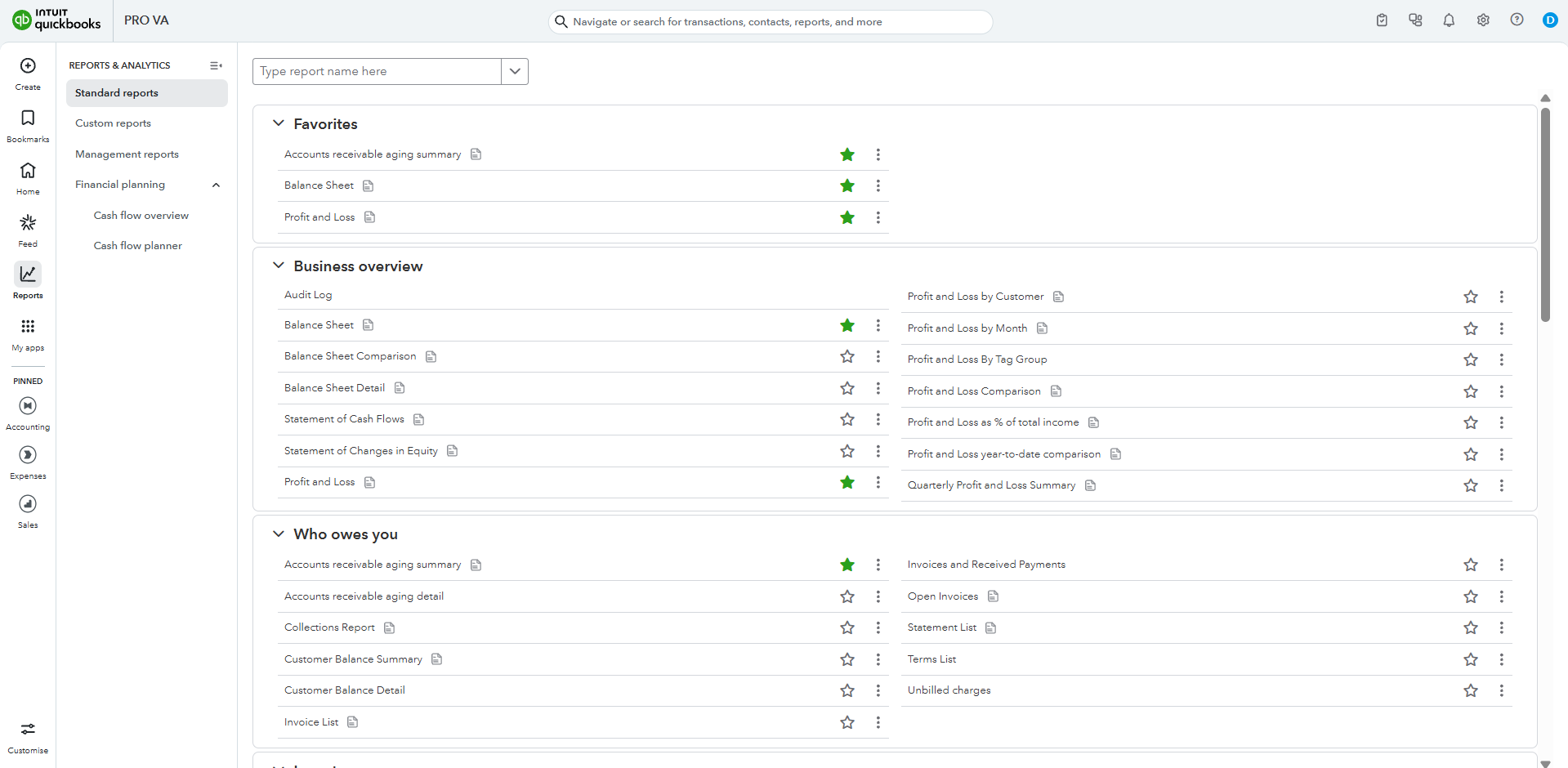Image resolution: width=1568 pixels, height=768 pixels.
Task: Open Bookmarks in the left sidebar
Action: (x=28, y=118)
